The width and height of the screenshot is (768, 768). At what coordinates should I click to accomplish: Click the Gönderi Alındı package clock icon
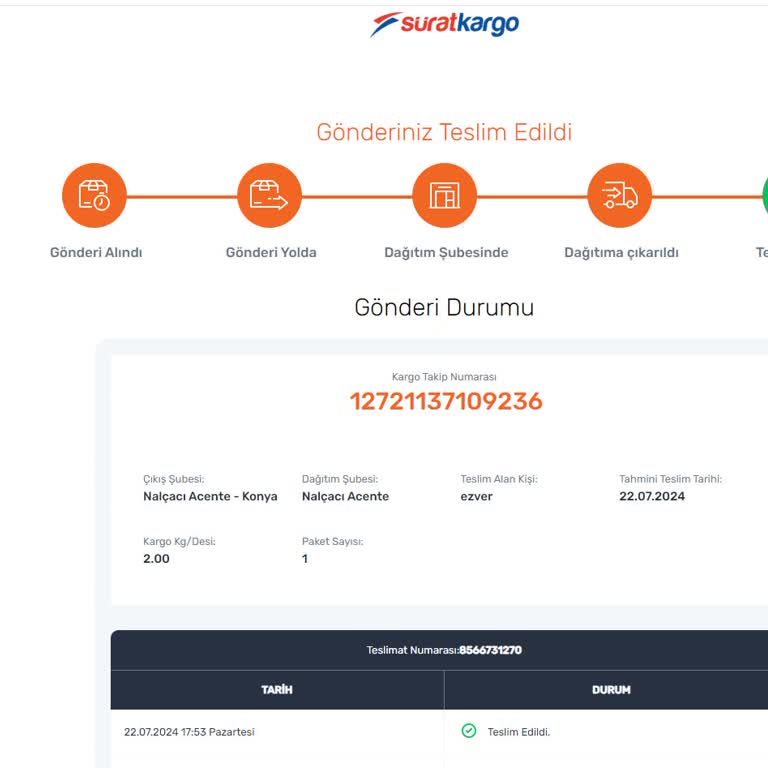94,195
